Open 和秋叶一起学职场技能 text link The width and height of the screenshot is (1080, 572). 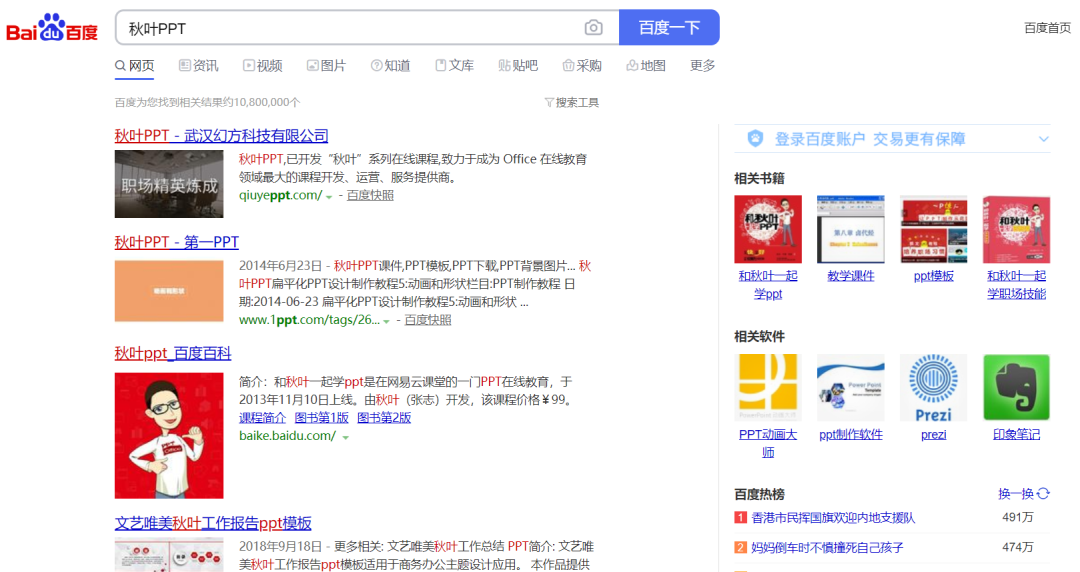pyautogui.click(x=1017, y=285)
